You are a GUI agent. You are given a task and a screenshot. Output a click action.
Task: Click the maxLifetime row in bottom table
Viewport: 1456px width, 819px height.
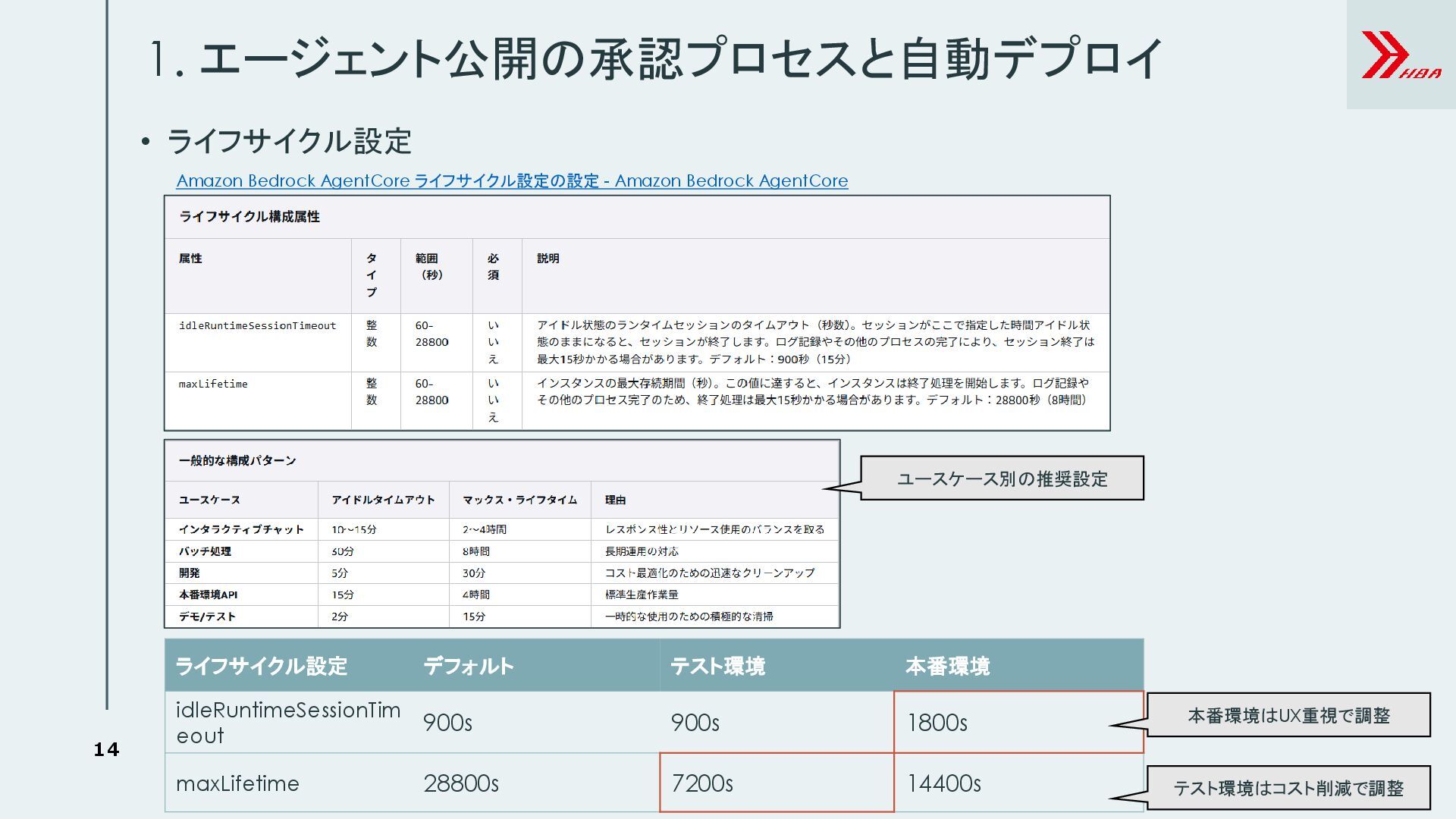[x=237, y=783]
